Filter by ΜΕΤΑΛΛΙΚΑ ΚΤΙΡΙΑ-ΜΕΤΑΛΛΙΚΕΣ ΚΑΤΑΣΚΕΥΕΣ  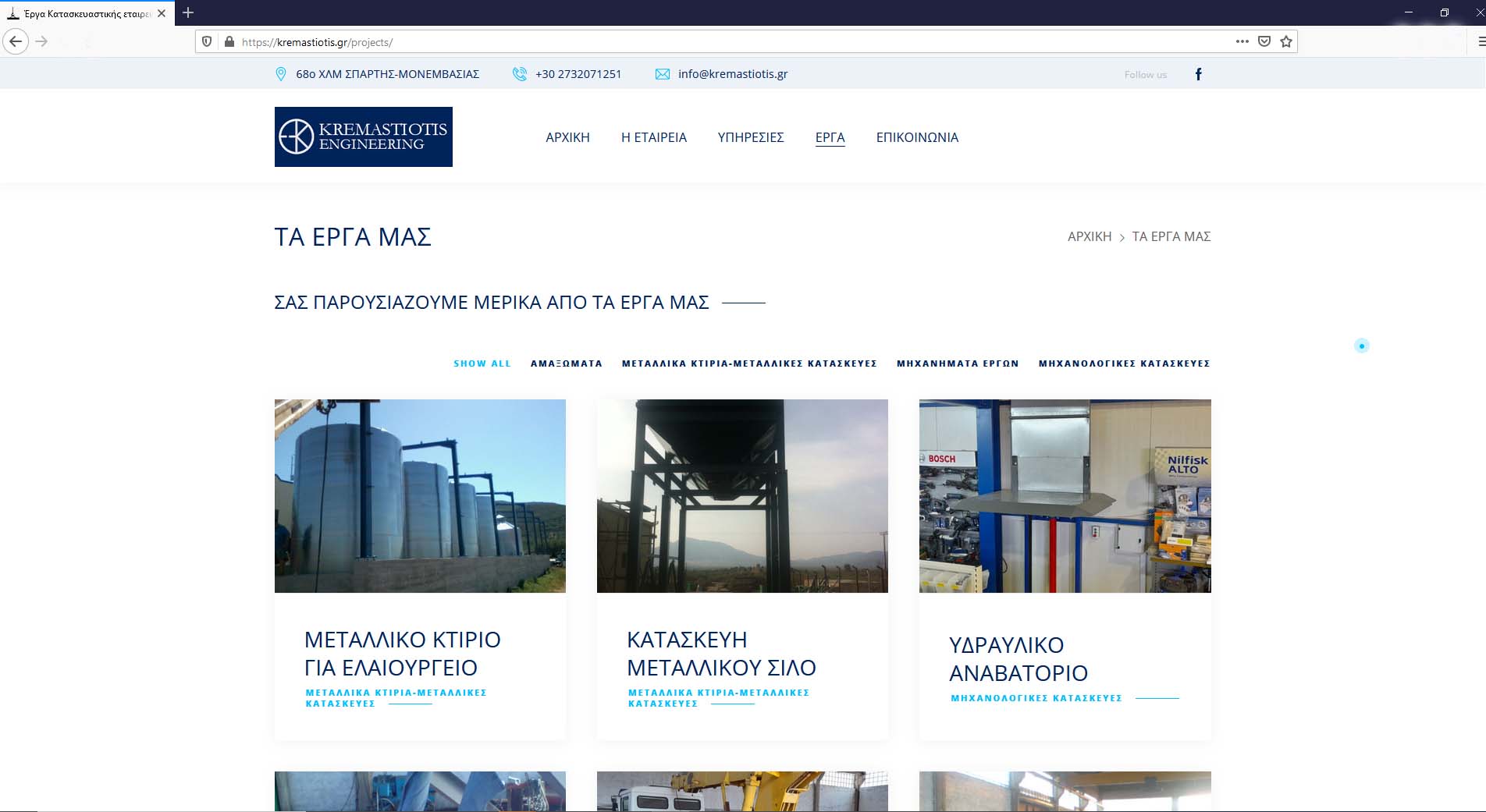749,363
